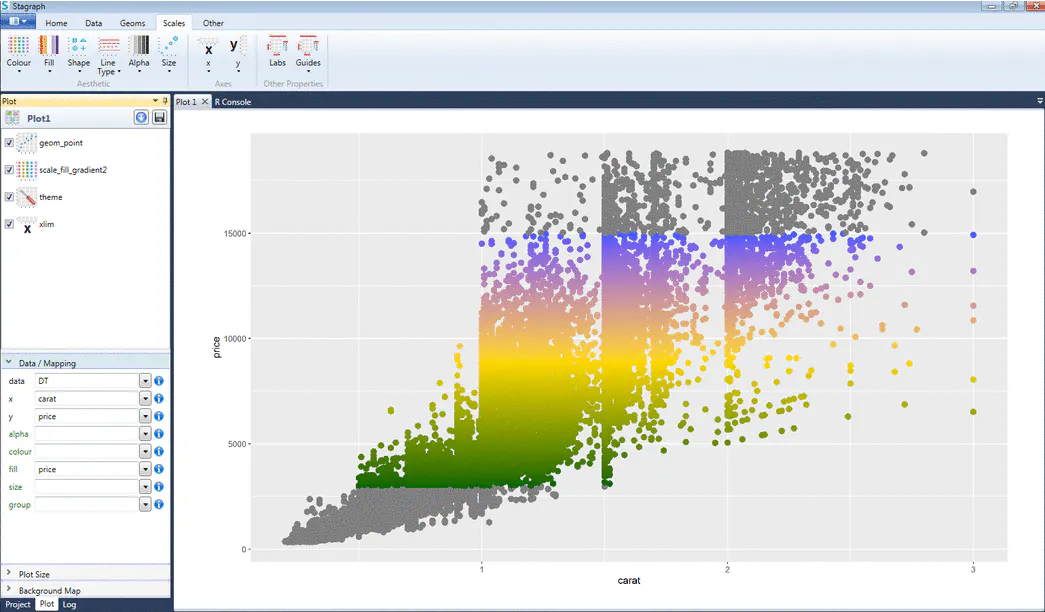Open the Fill scale ribbon button
This screenshot has height=612, width=1045.
coord(49,53)
